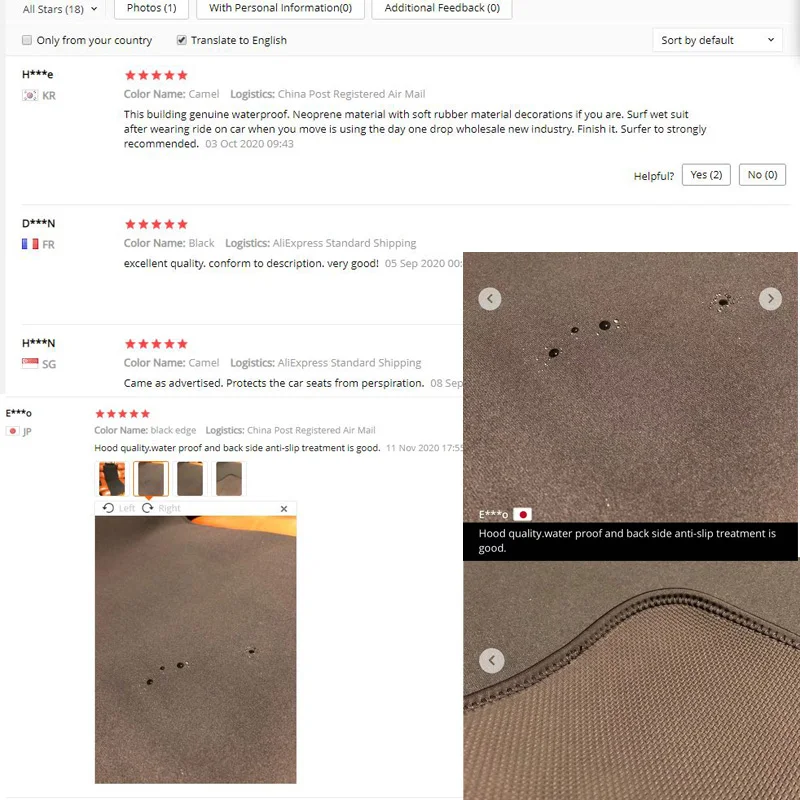Viewport: 800px width, 800px height.
Task: Show With Personal Information(0) reviews
Action: click(281, 8)
